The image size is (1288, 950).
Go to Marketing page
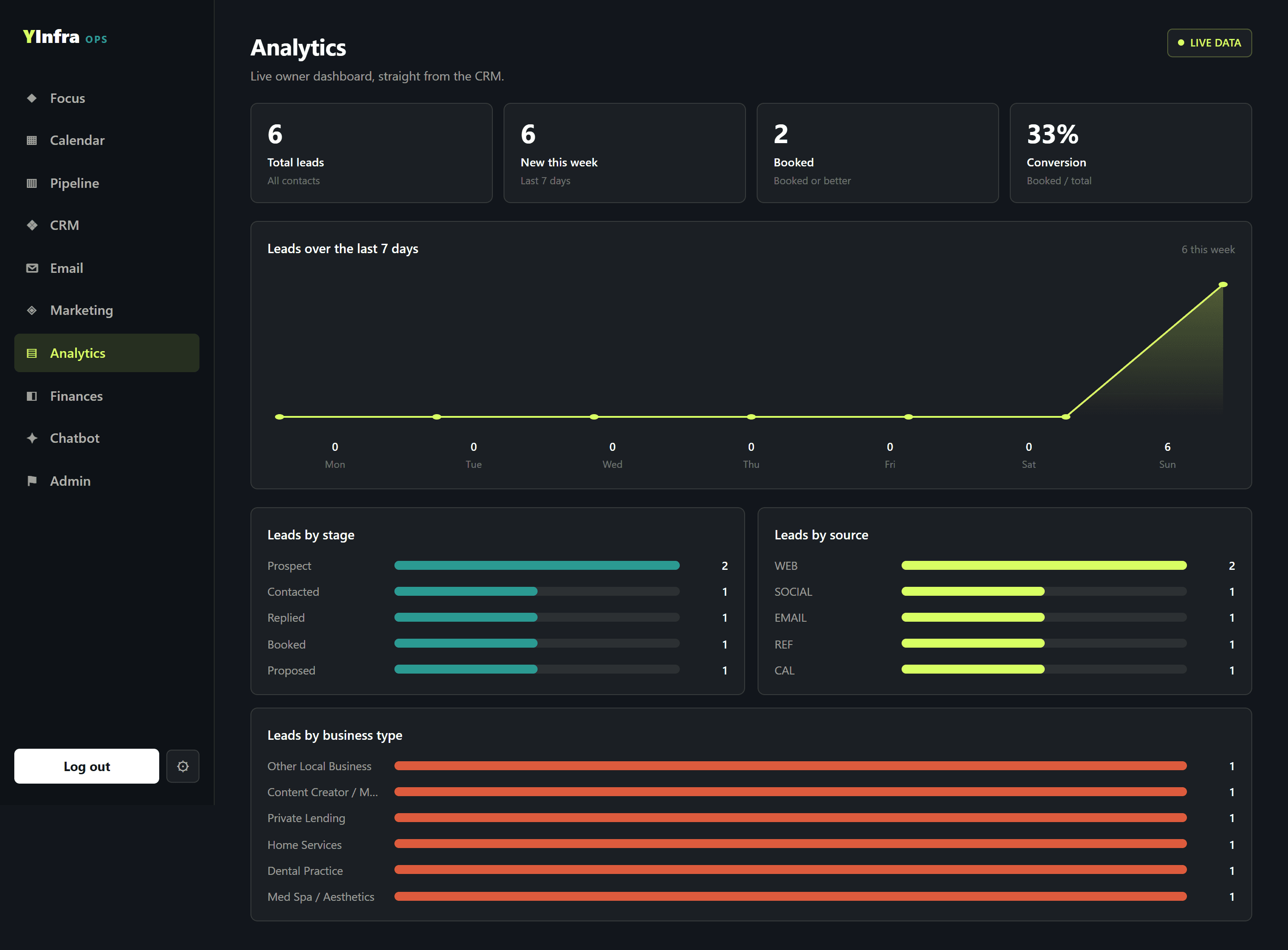point(107,310)
